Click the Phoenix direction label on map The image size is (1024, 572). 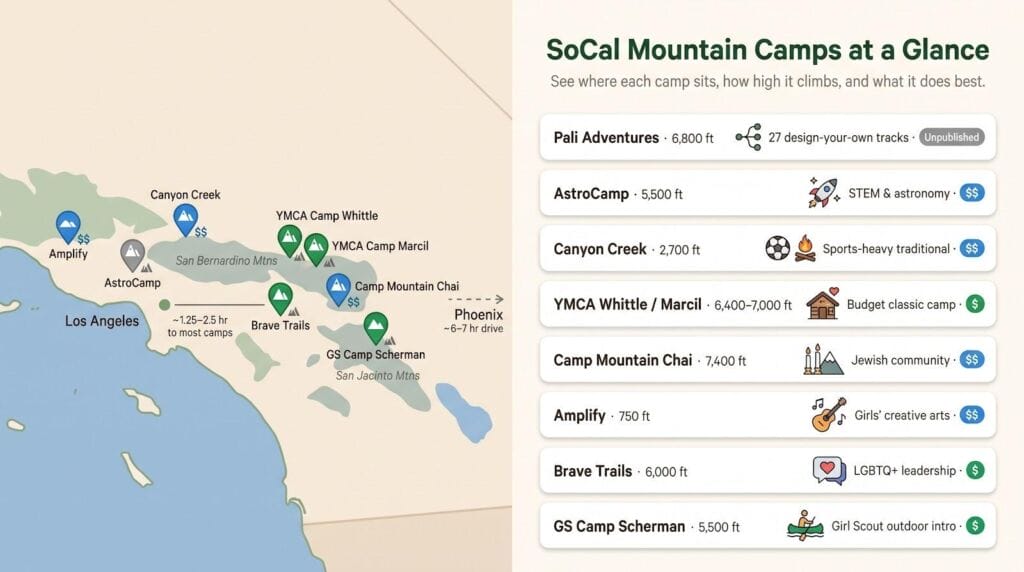coord(477,314)
